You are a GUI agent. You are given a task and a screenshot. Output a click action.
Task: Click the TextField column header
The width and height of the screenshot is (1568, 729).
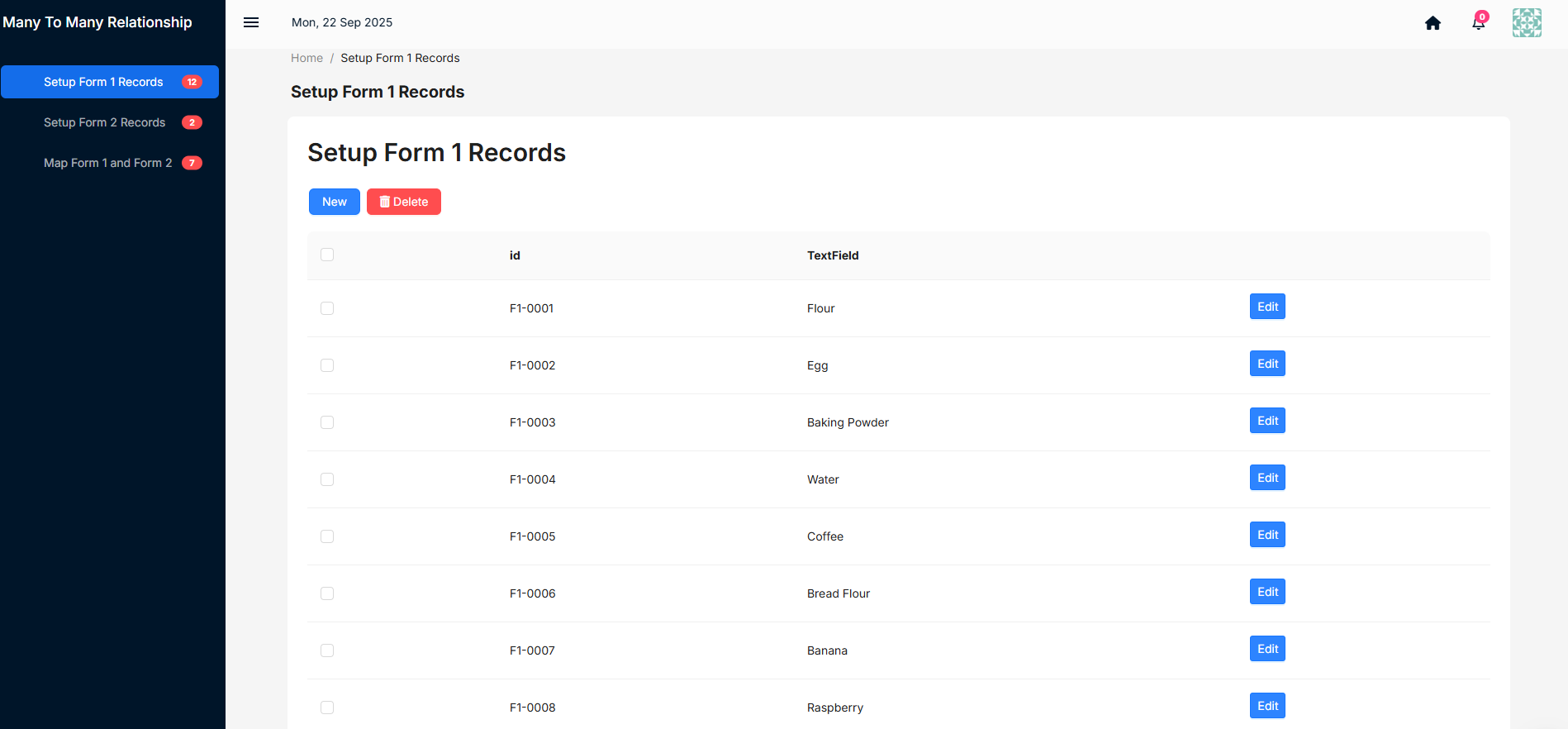click(833, 255)
